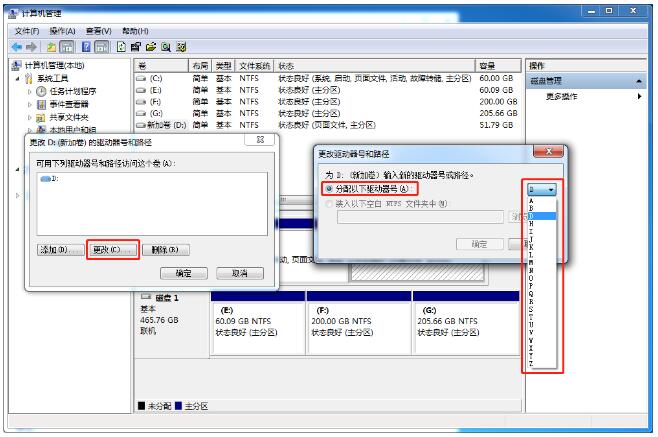
Task: Click the 磁盘 1 disk icon
Action: (146, 297)
